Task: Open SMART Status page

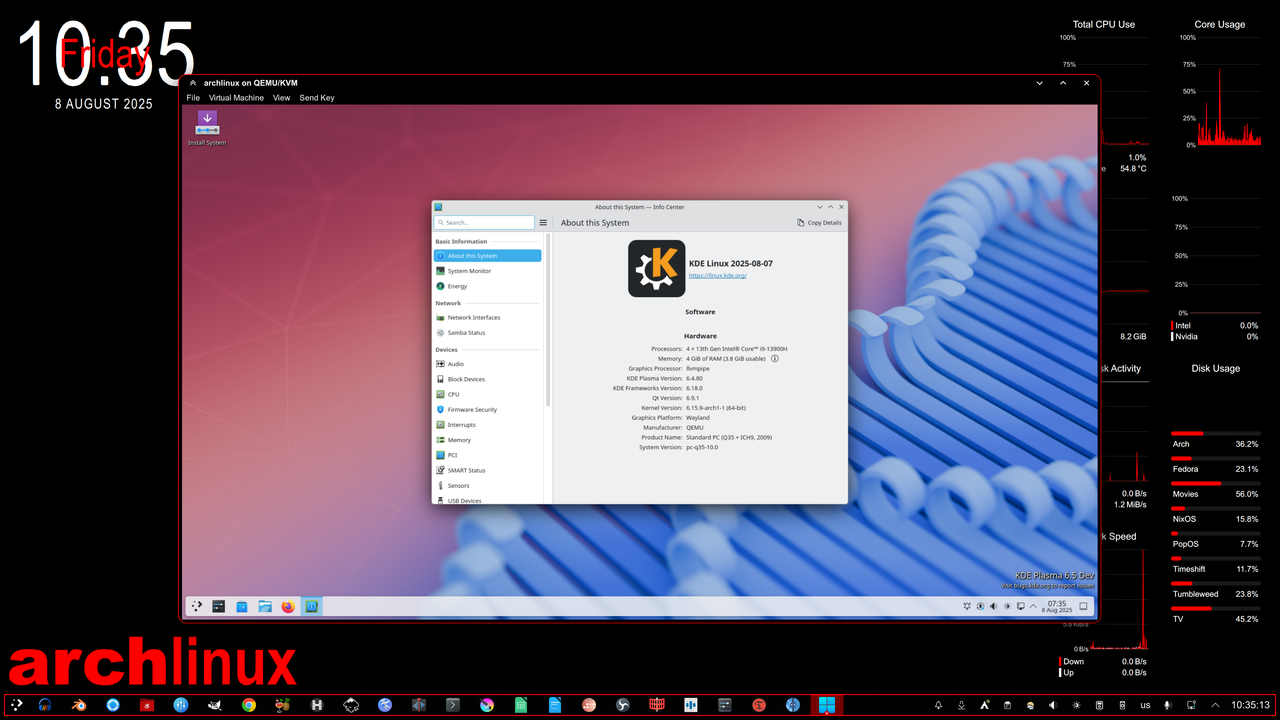Action: (x=488, y=470)
